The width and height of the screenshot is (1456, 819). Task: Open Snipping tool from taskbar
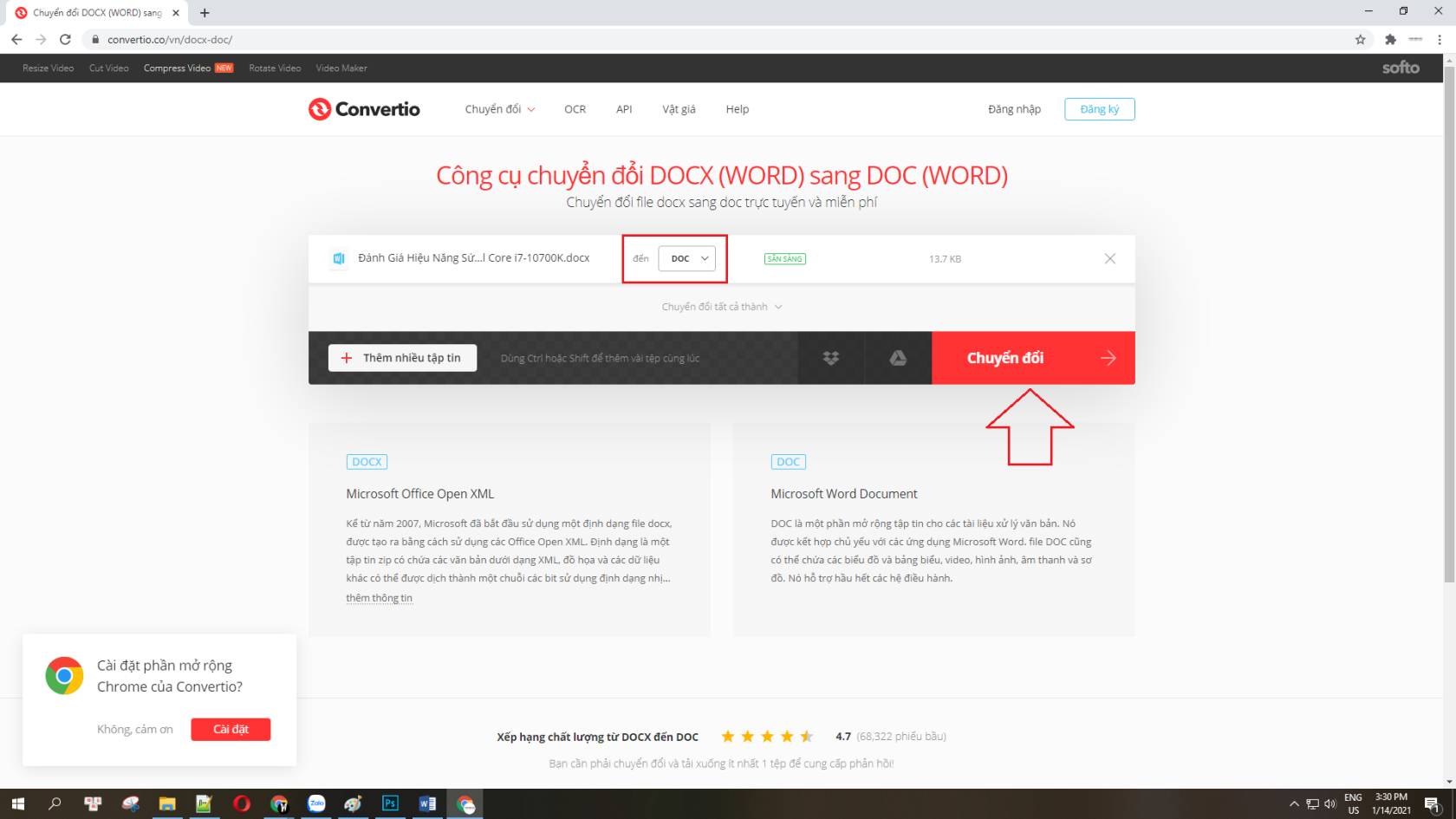click(x=130, y=803)
